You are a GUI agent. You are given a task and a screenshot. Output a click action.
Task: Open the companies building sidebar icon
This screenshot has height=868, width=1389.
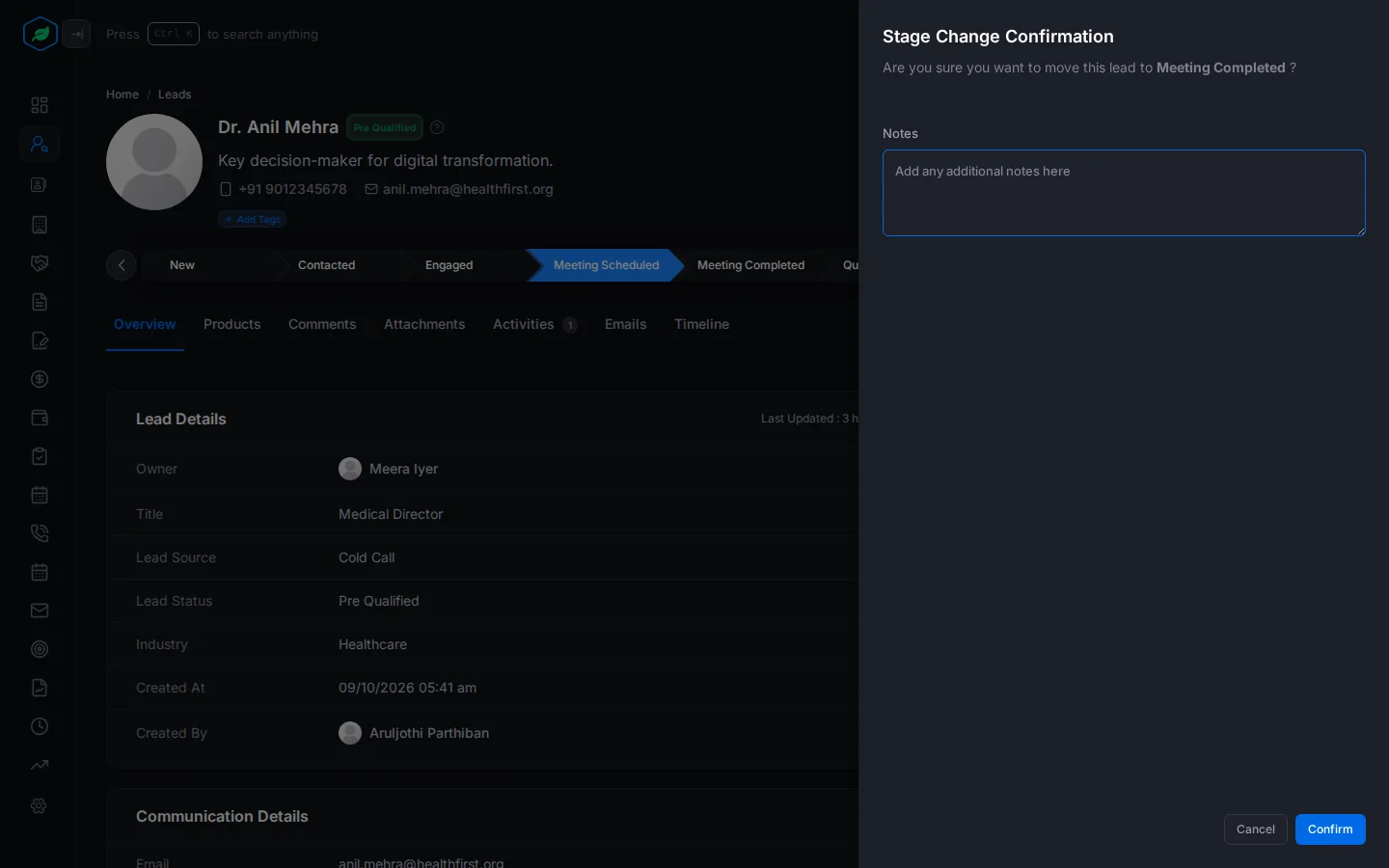point(40,225)
